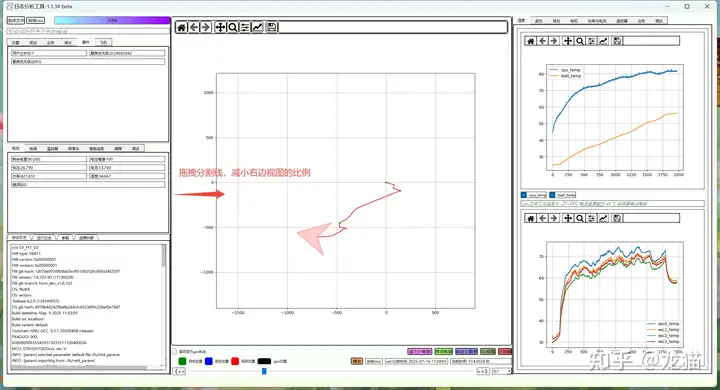
Task: Open curve editor icon above cpu_temp chart
Action: point(603,41)
